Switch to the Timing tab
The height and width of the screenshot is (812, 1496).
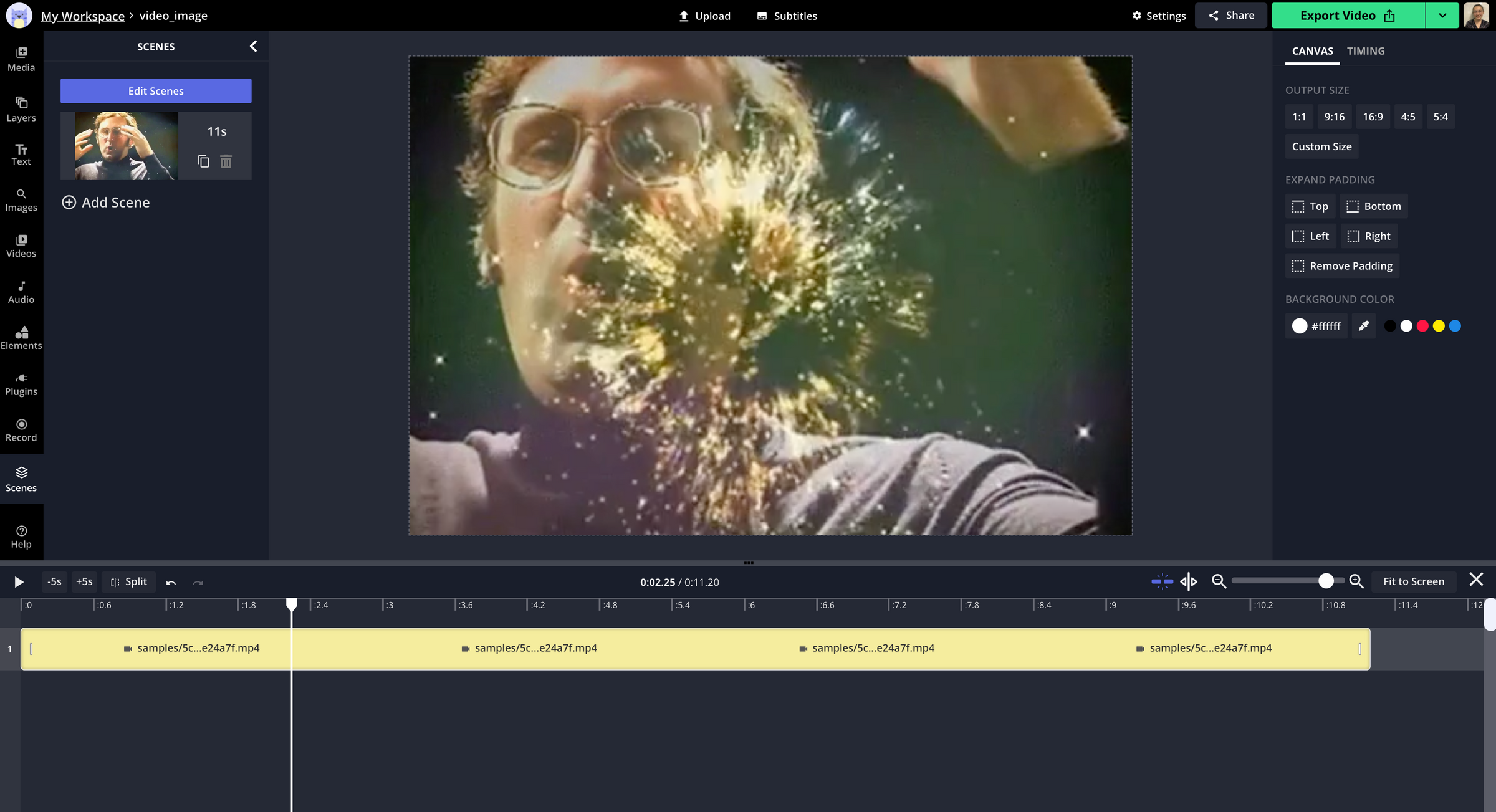1366,50
